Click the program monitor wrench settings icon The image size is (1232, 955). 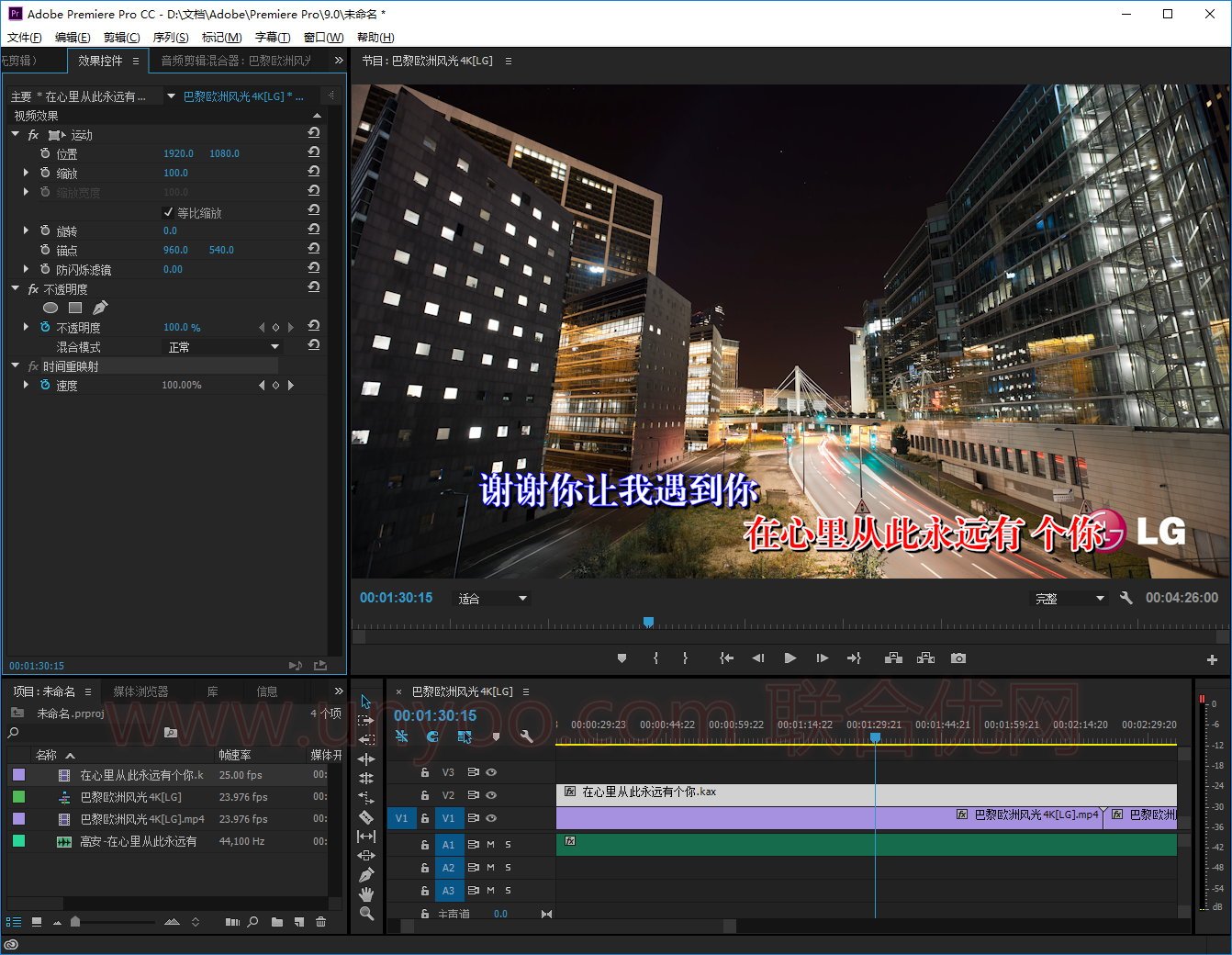[x=1126, y=598]
